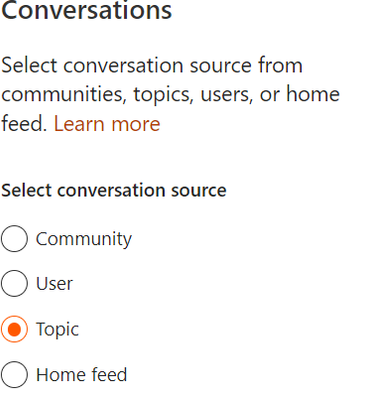Viewport: 368px width, 400px height.
Task: Select the Community radio button
Action: pos(14,238)
